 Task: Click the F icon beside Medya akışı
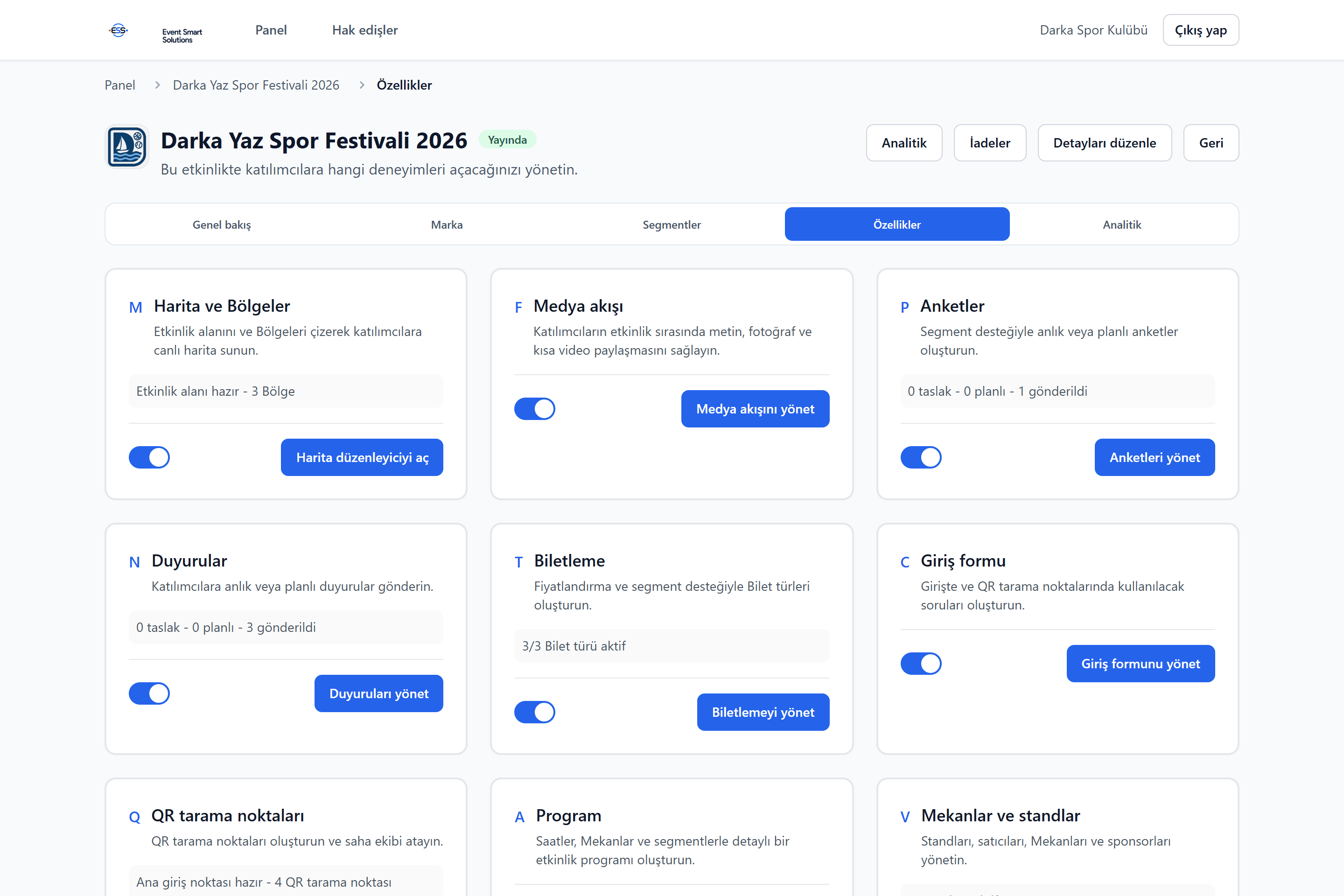[x=518, y=308]
